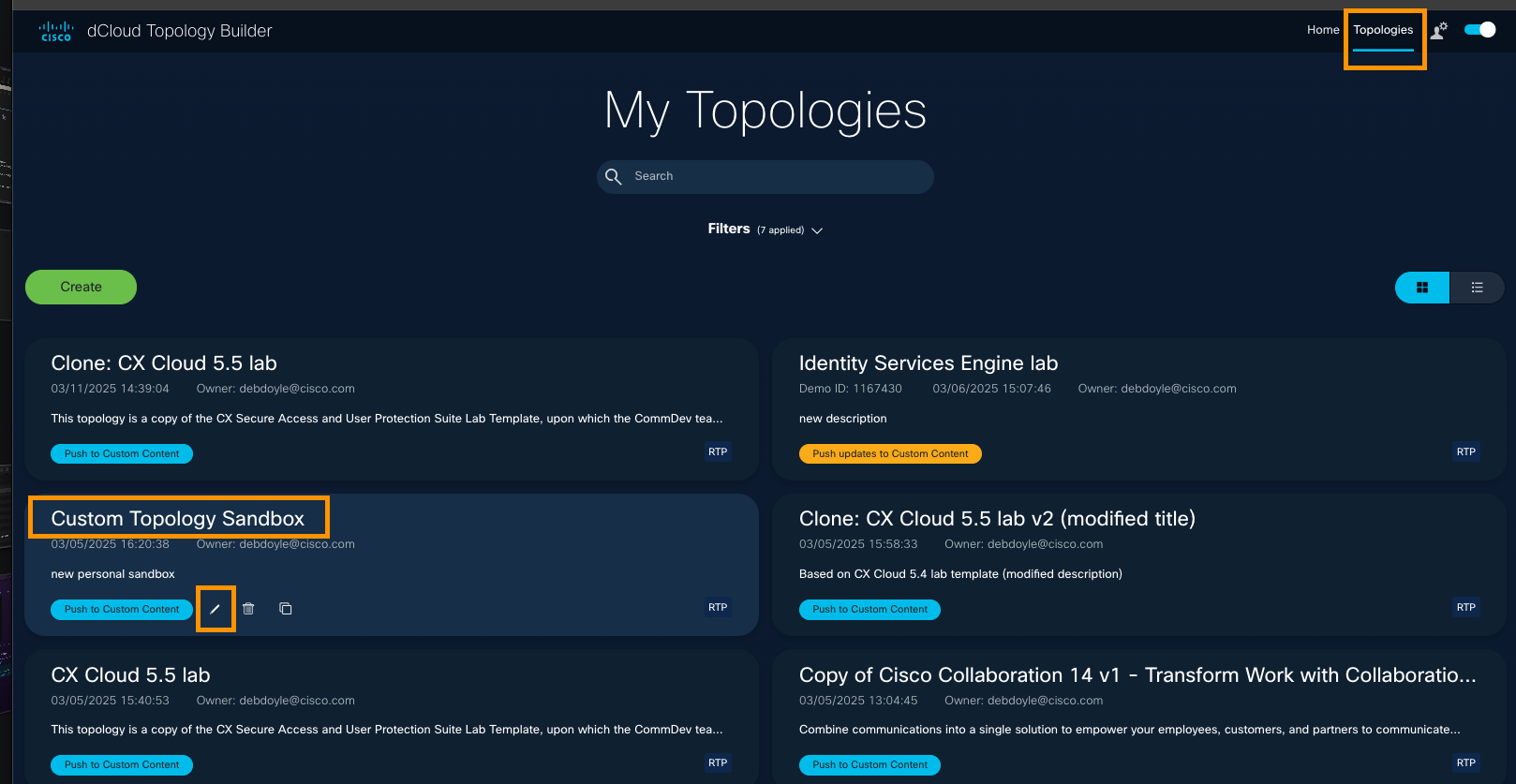1516x784 pixels.
Task: Click RTP badge on CX Cloud 5.5 lab card
Action: pos(718,763)
